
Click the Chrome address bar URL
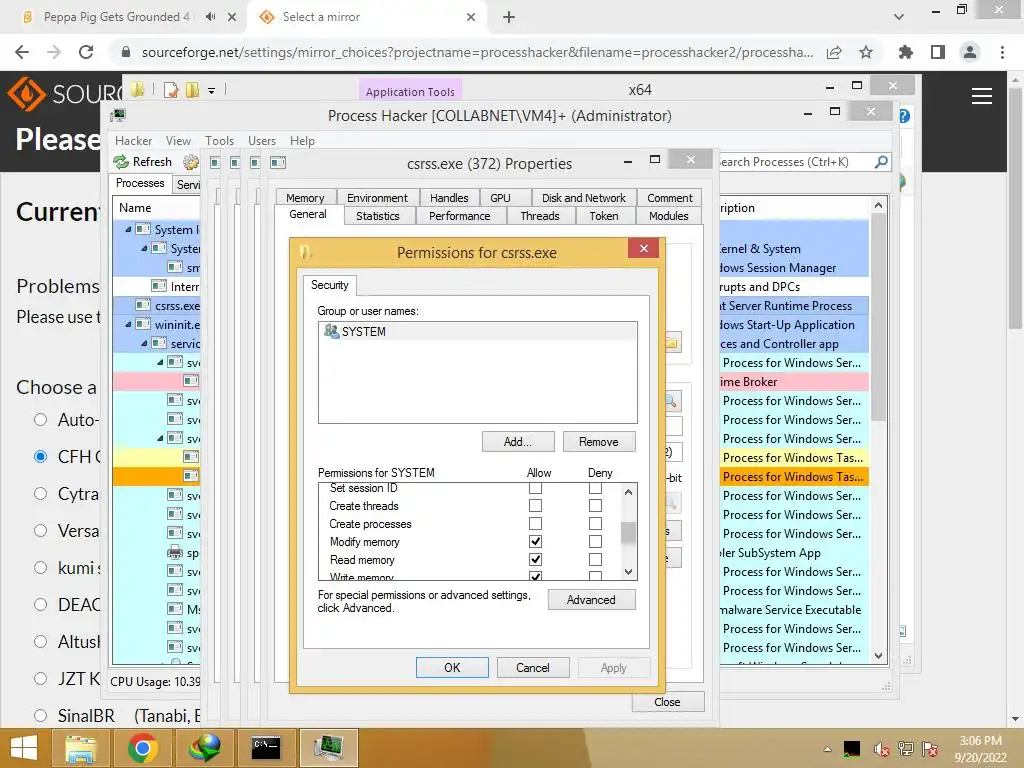click(x=477, y=52)
